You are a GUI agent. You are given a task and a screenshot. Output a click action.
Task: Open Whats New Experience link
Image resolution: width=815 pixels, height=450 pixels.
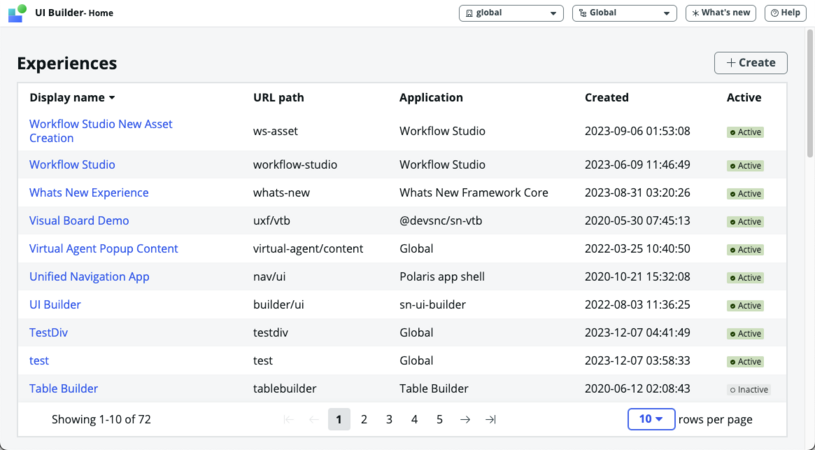[89, 193]
